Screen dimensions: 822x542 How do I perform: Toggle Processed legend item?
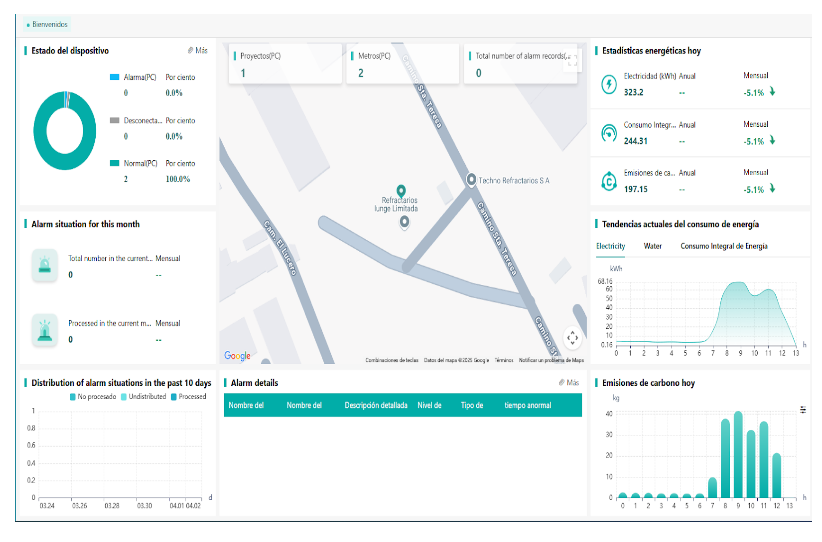click(x=188, y=397)
